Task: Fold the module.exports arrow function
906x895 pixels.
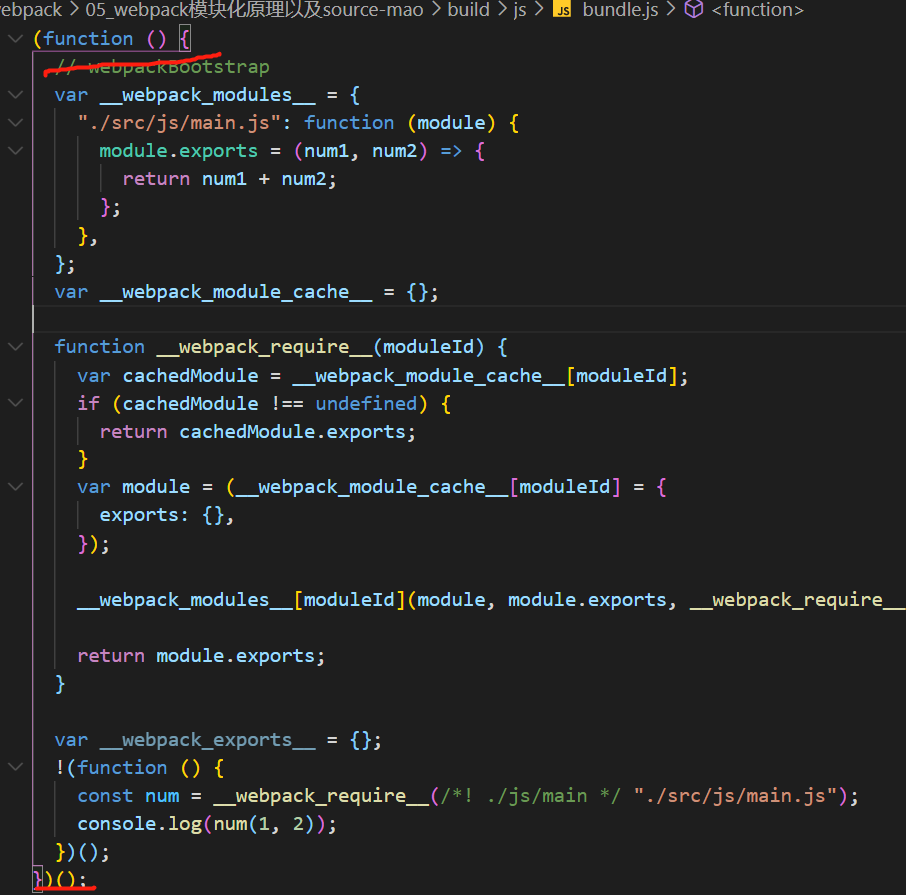Action: [x=16, y=150]
